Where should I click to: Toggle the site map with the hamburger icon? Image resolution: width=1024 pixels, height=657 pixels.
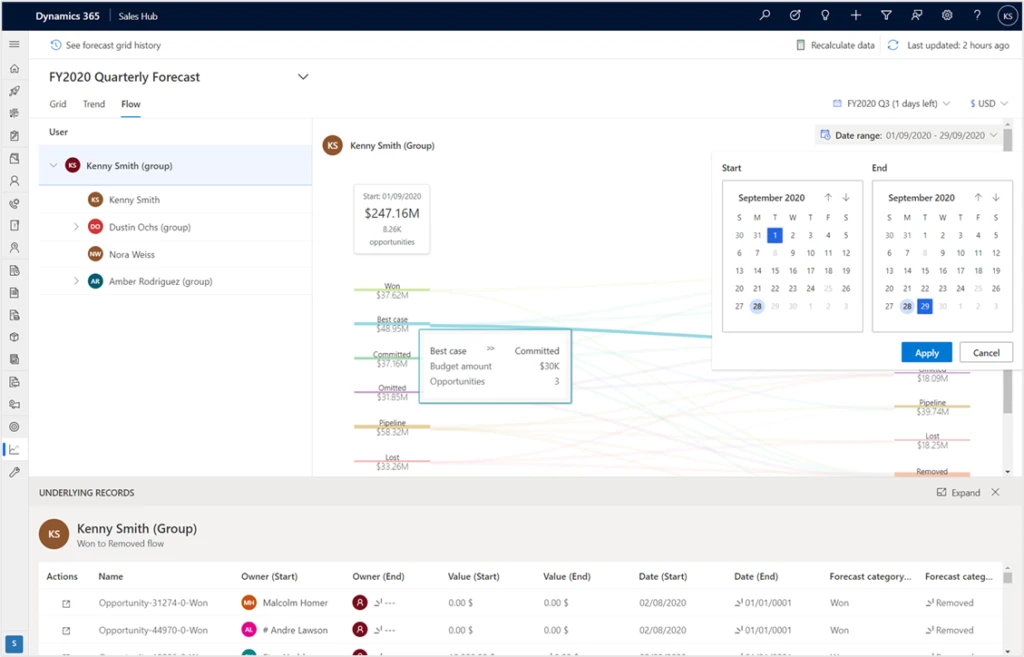coord(14,44)
